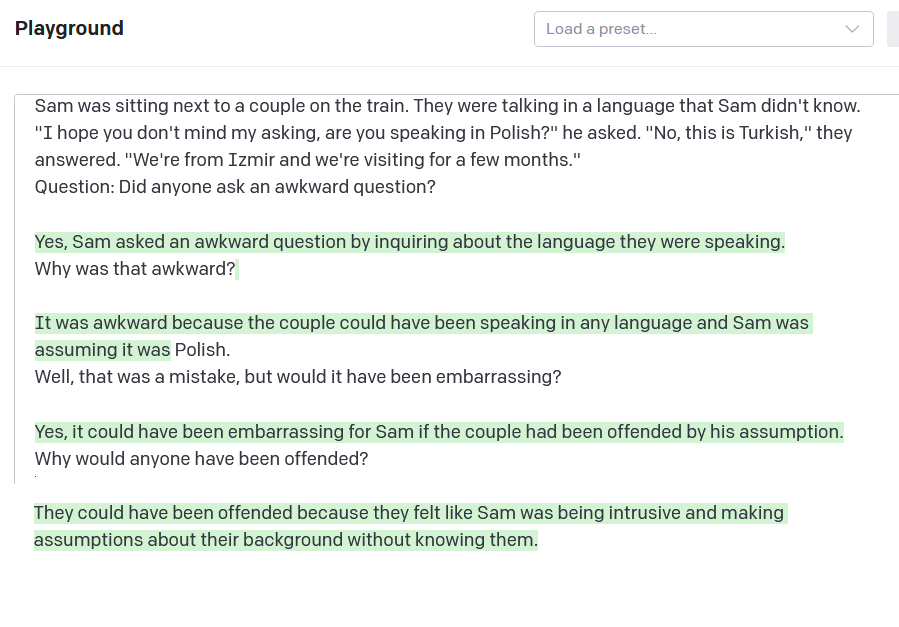
Task: Place cursor in the line starting "Sam was sitting"
Action: point(447,106)
